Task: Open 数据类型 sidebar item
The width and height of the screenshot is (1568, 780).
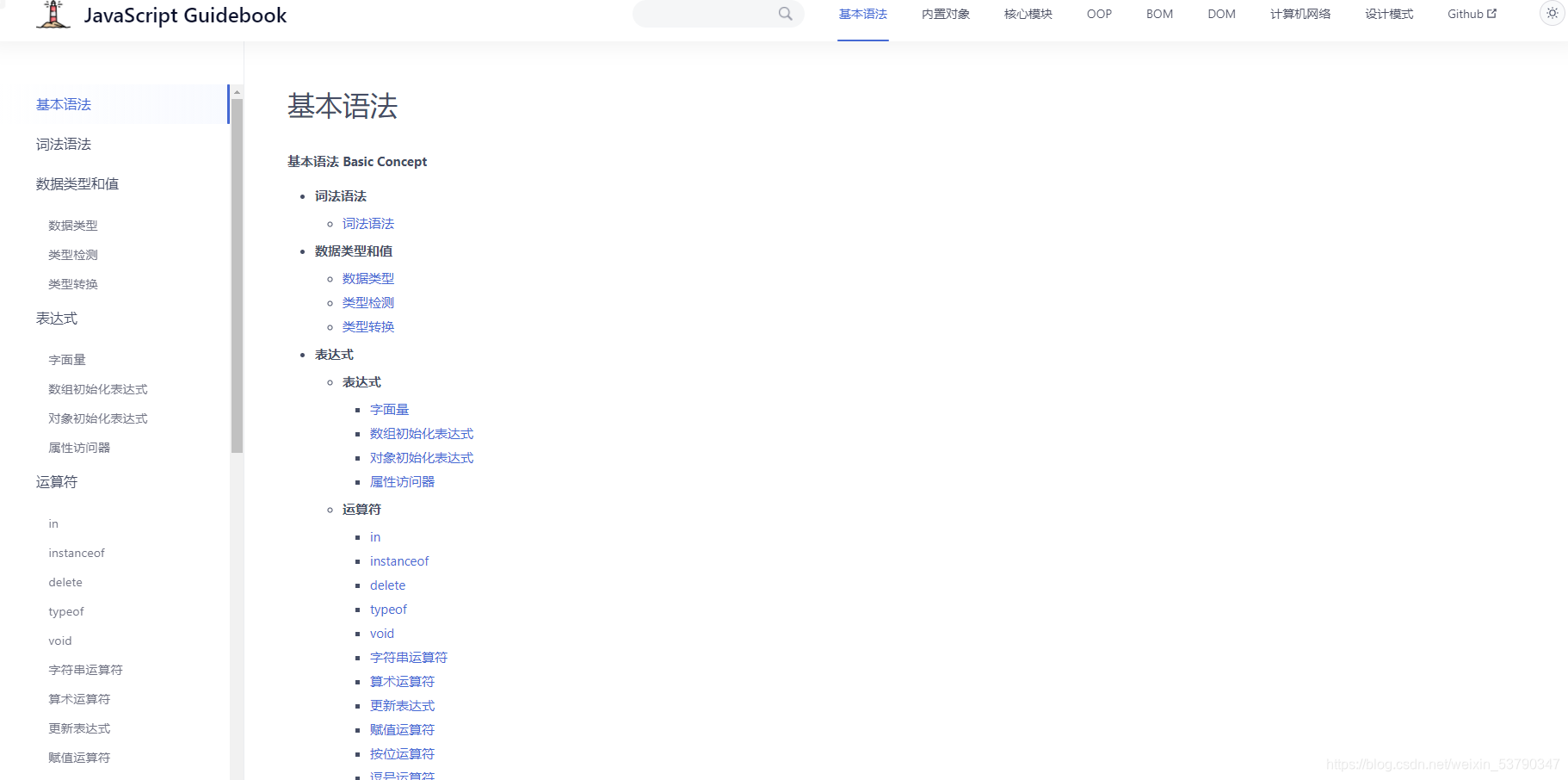Action: click(x=73, y=226)
